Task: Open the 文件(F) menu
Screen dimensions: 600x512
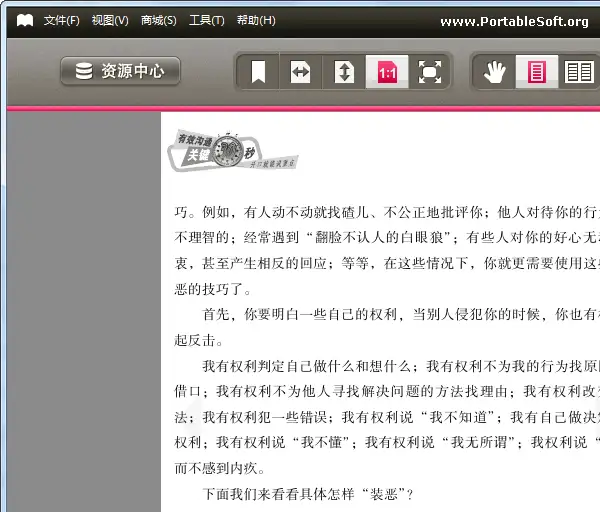Action: coord(62,20)
